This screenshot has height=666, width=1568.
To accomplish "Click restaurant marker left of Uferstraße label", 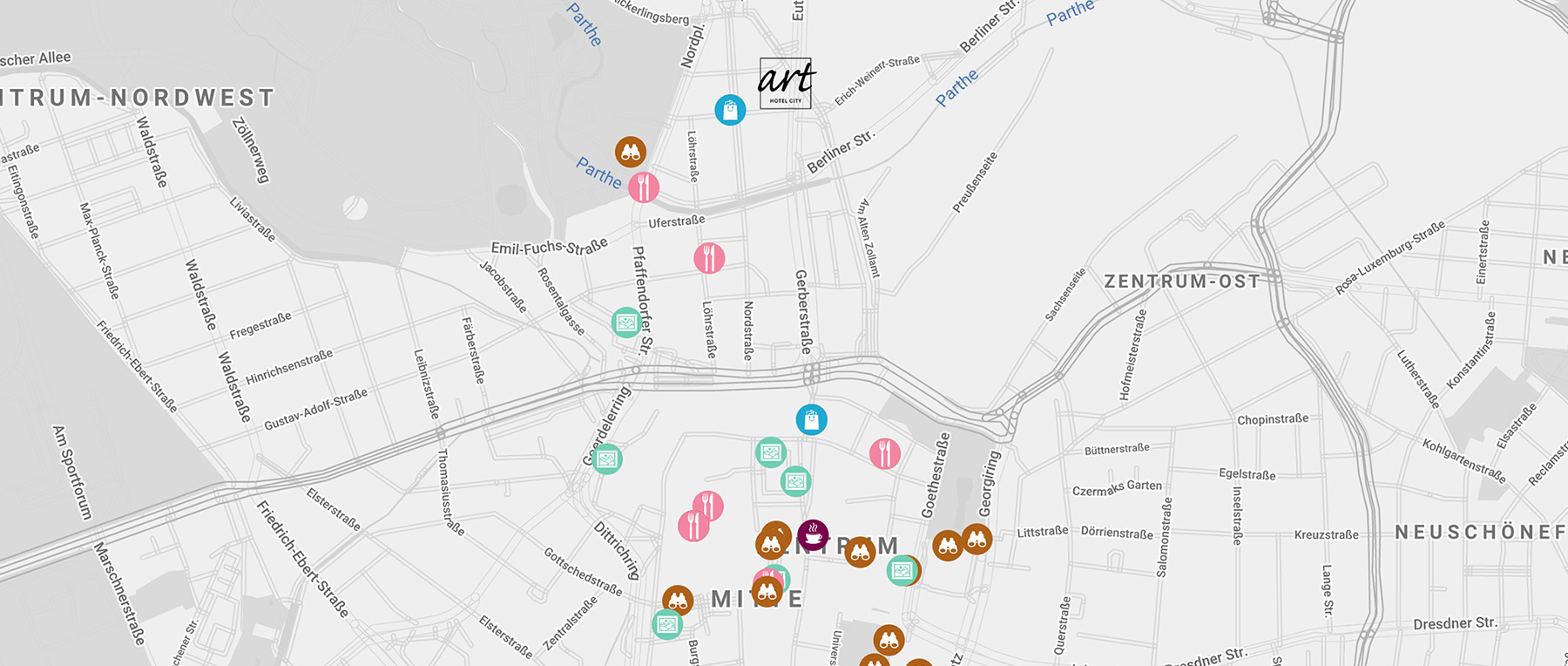I will coord(644,187).
